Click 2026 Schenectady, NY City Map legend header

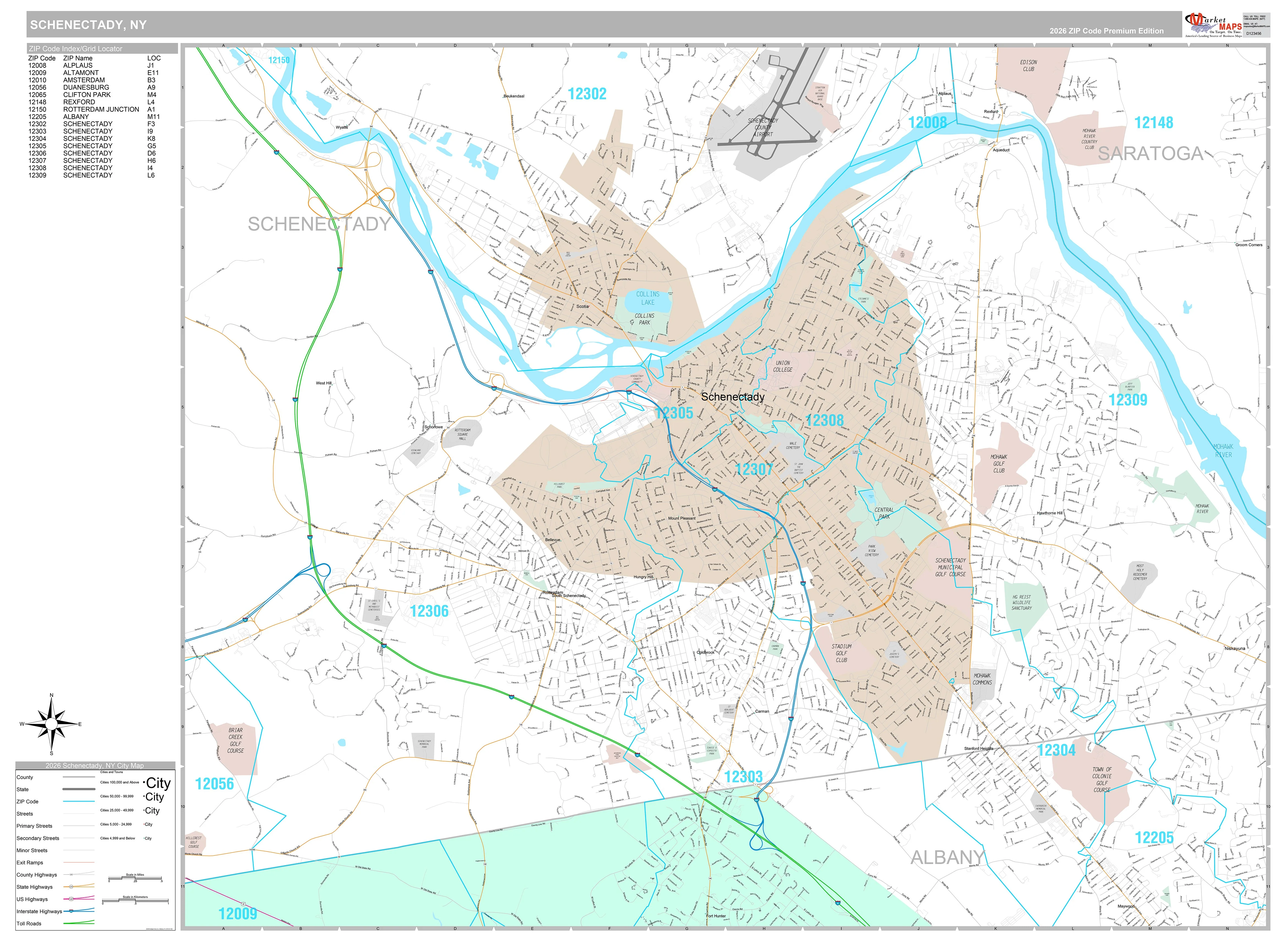pyautogui.click(x=95, y=766)
